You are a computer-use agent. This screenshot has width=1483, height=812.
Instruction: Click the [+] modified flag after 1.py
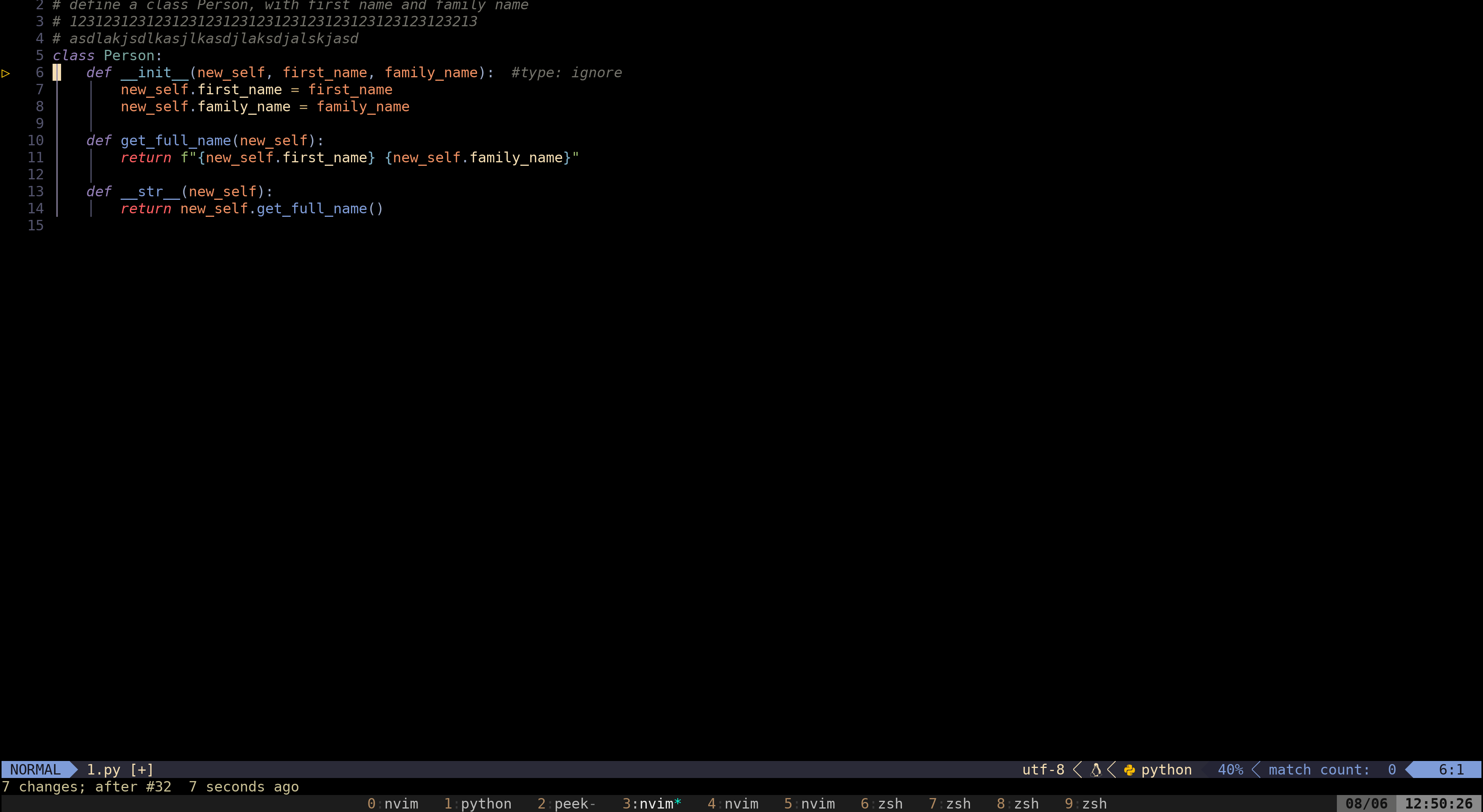(x=141, y=769)
